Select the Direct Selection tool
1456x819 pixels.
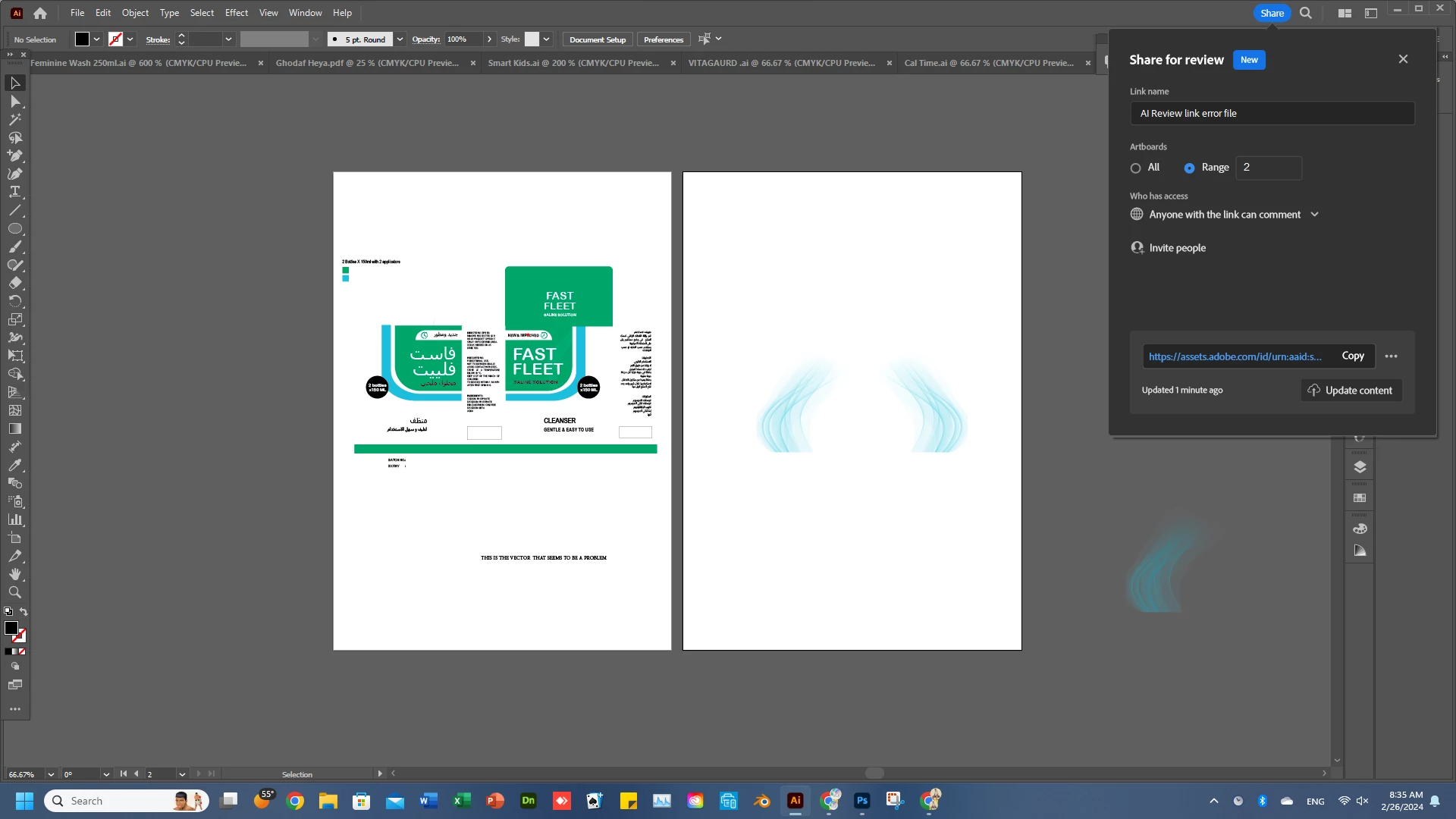pyautogui.click(x=14, y=101)
